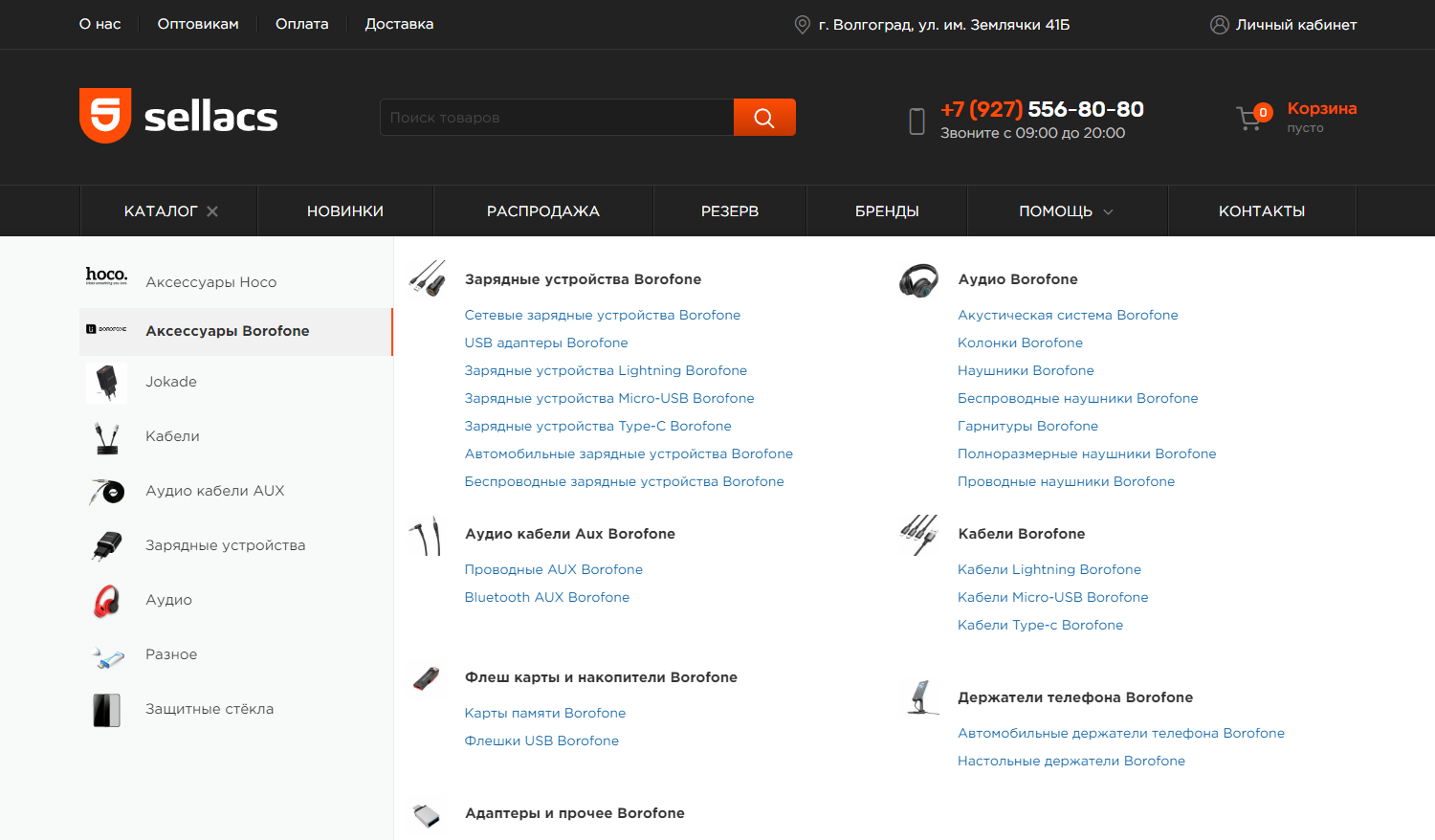Click the user account icon
This screenshot has height=840, width=1435.
[x=1220, y=25]
